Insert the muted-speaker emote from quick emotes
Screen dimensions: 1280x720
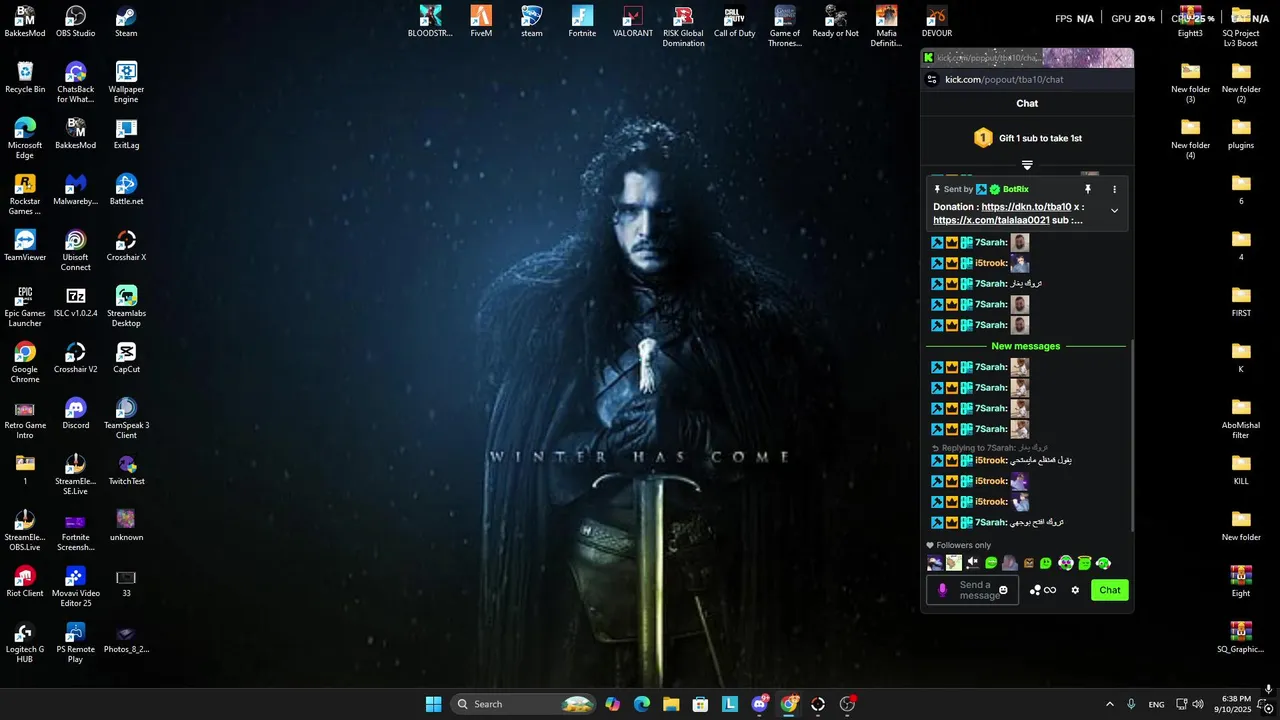972,563
